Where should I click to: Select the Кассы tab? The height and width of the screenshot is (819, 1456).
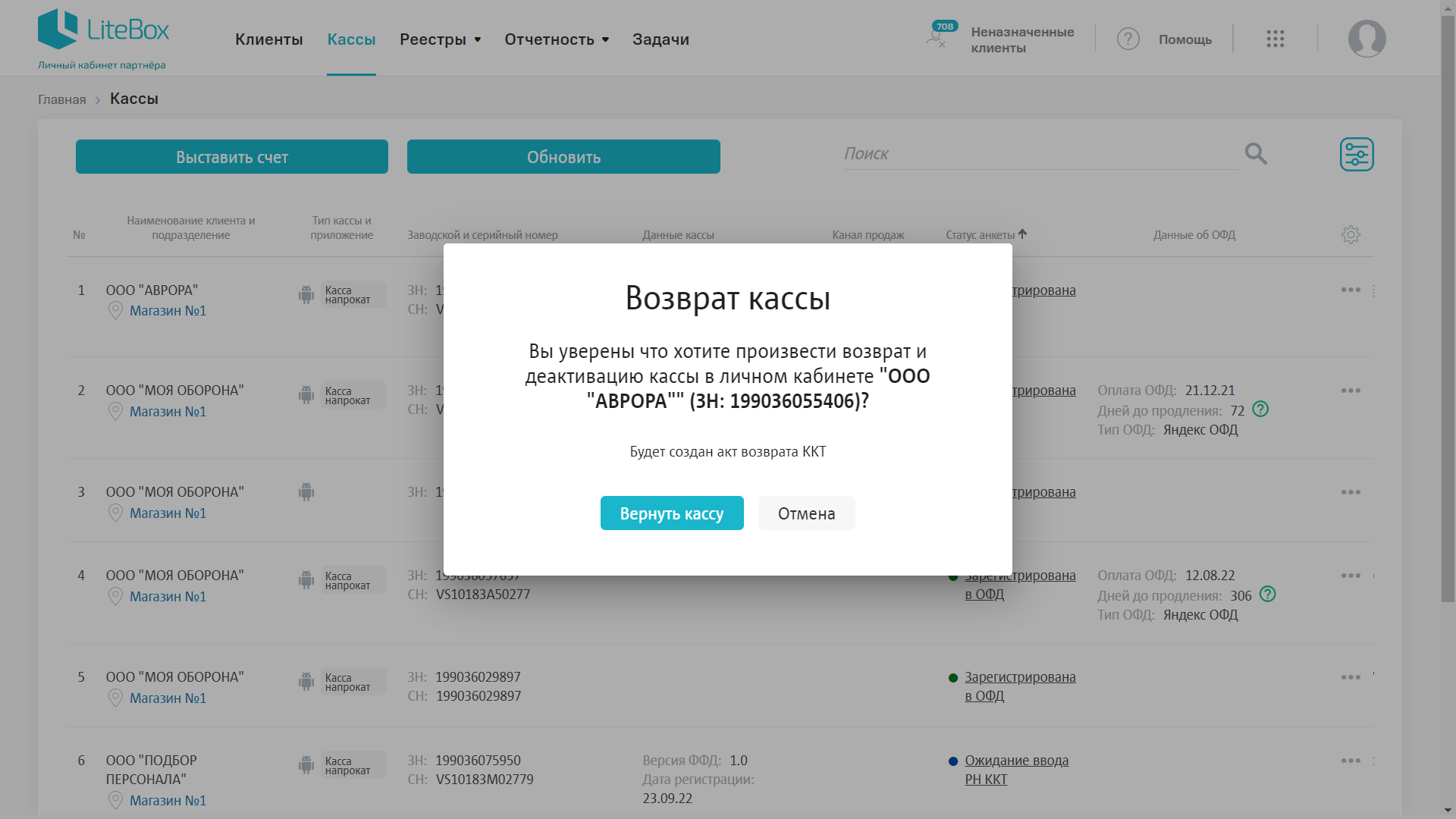(x=351, y=39)
